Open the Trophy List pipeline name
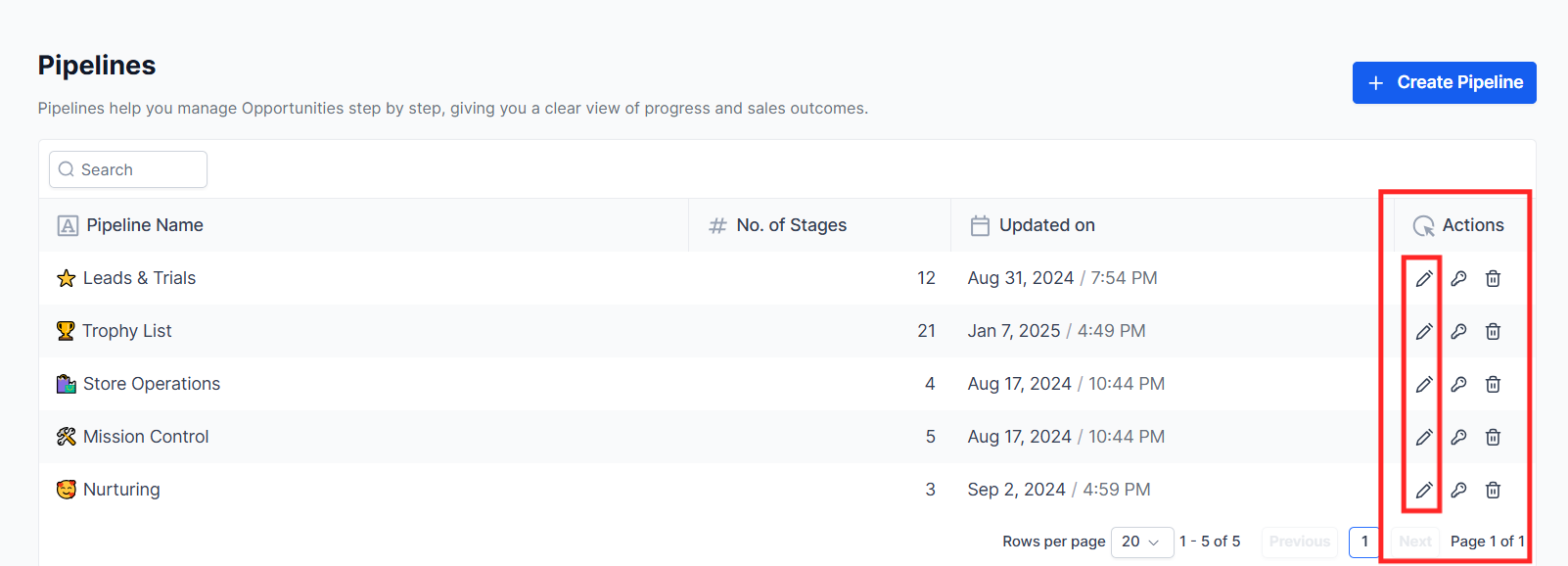 pos(127,331)
